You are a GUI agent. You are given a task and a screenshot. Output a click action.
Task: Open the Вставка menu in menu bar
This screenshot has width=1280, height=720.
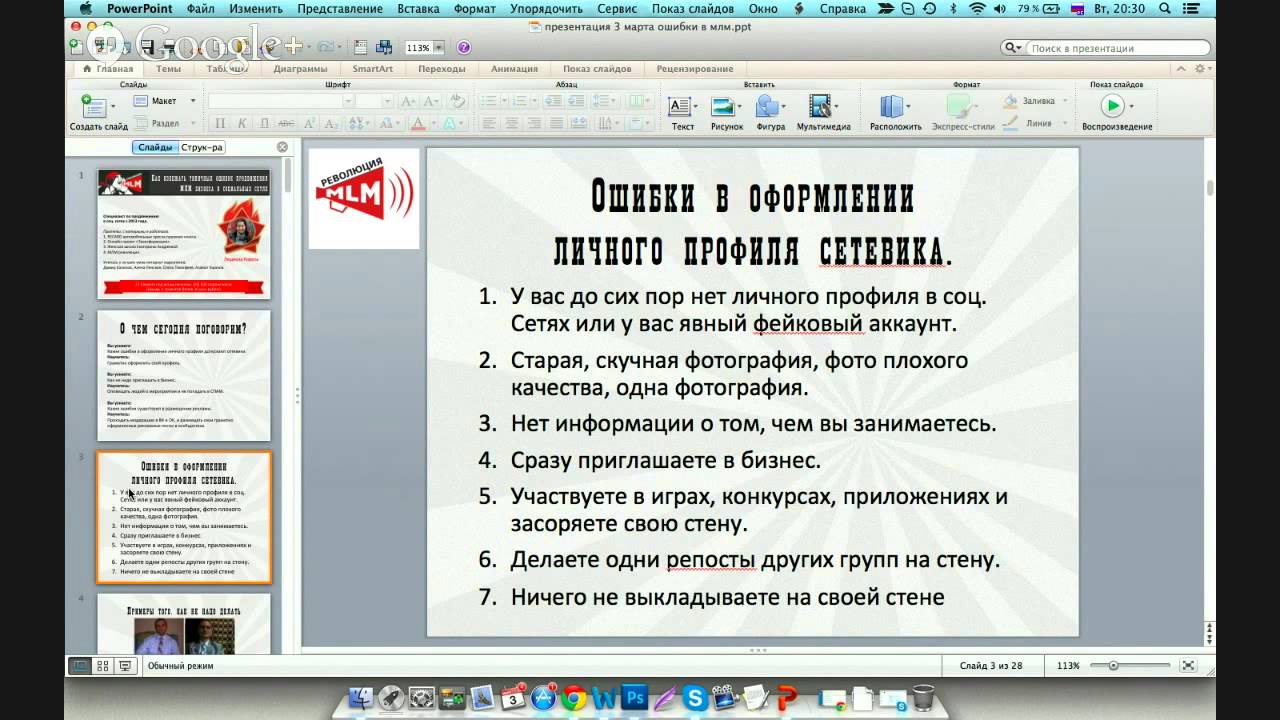coord(418,9)
